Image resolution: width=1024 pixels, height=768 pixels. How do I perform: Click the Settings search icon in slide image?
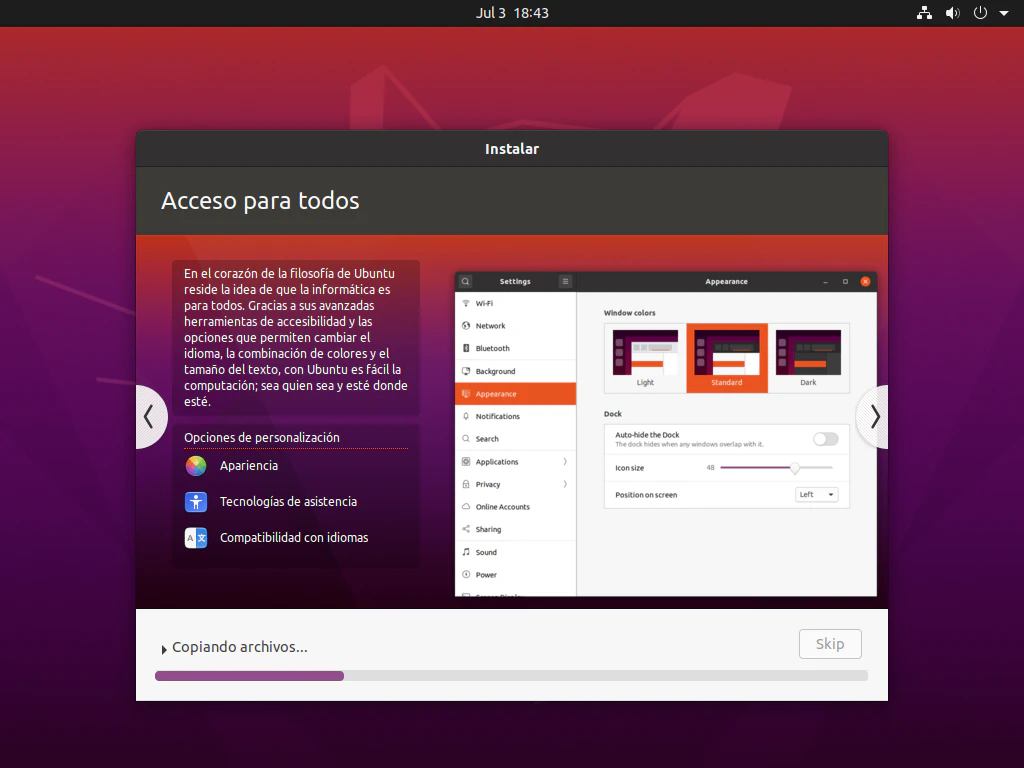[x=466, y=281]
